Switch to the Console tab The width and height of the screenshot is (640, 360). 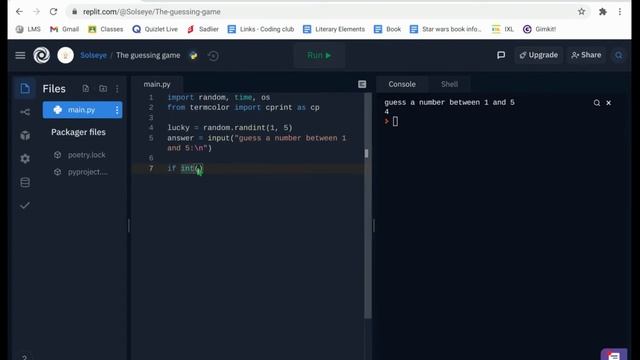pos(402,84)
